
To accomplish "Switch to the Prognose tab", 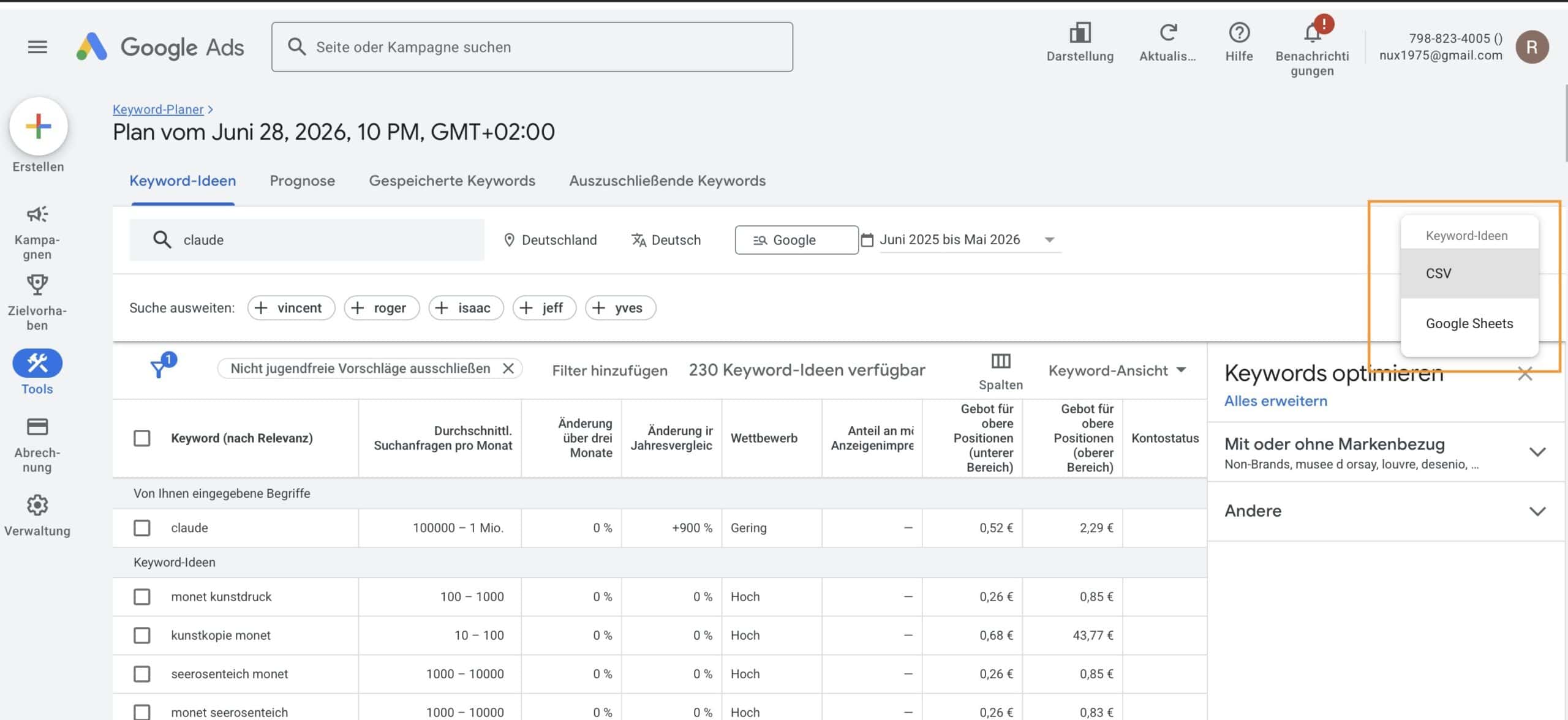I will (303, 181).
